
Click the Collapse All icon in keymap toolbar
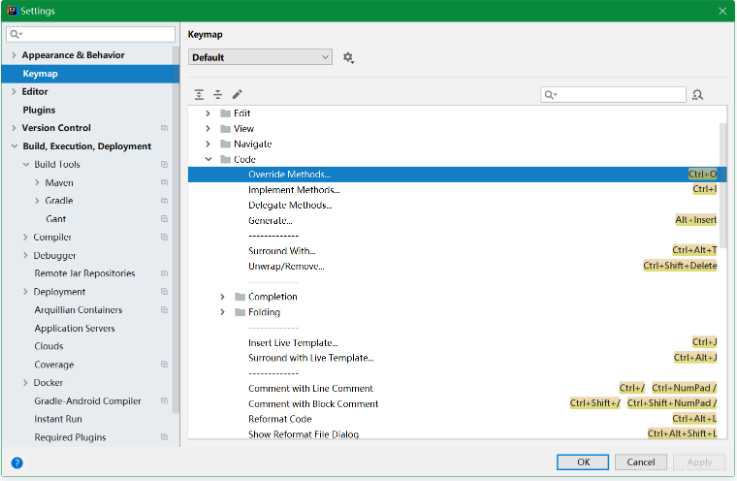(x=218, y=94)
